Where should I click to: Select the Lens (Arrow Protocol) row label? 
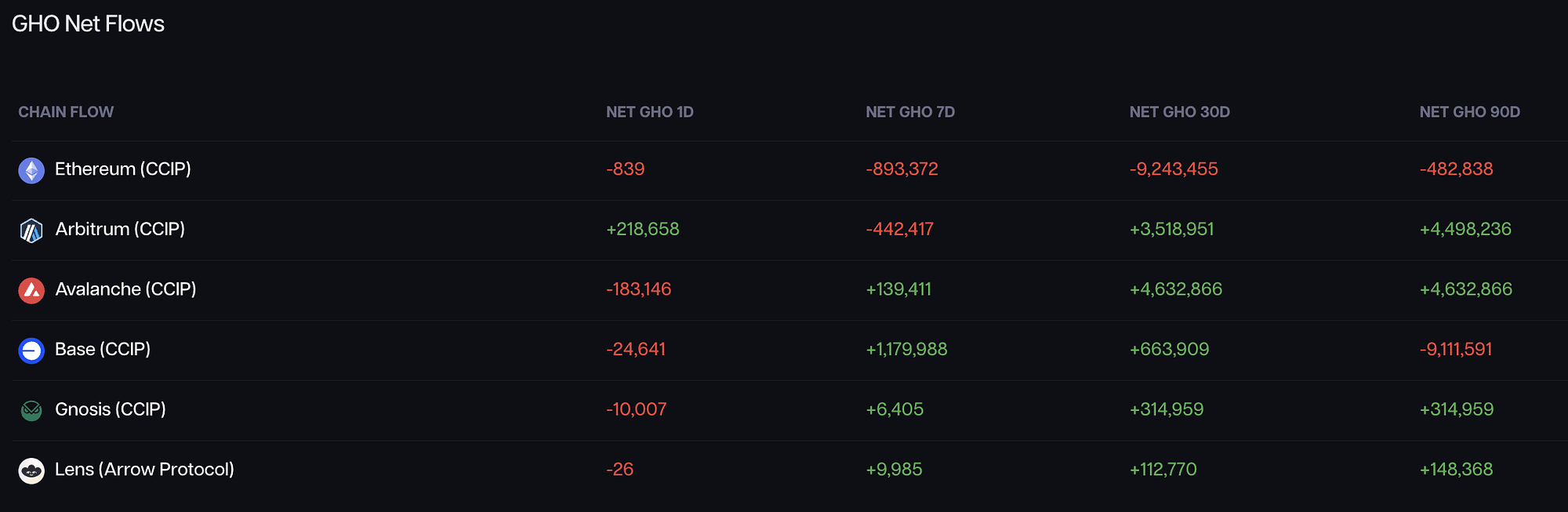144,470
